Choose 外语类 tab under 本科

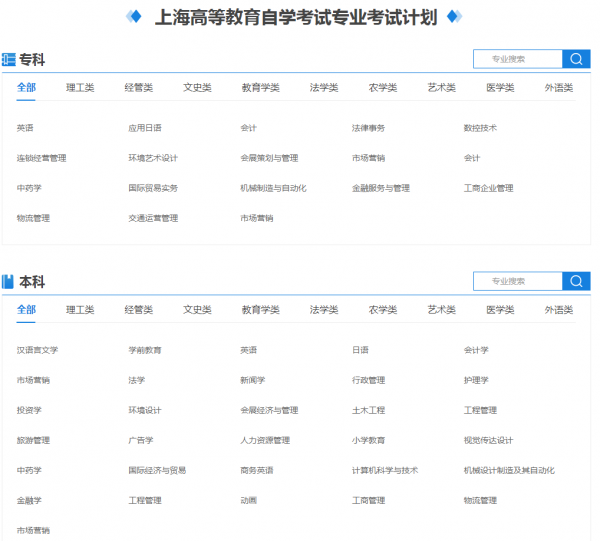tap(559, 310)
